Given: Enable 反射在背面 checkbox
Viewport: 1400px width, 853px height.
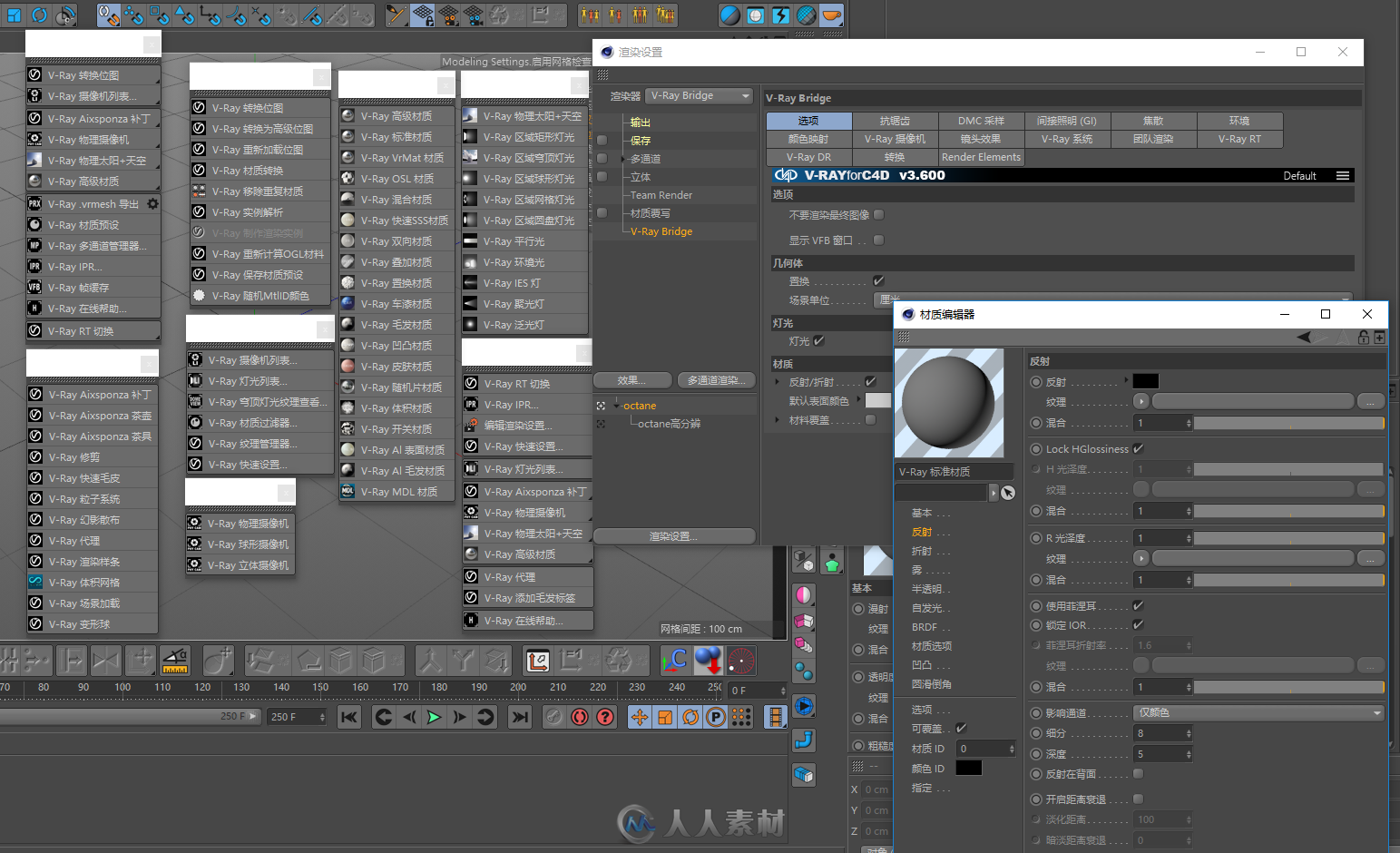Looking at the screenshot, I should pos(1139,774).
